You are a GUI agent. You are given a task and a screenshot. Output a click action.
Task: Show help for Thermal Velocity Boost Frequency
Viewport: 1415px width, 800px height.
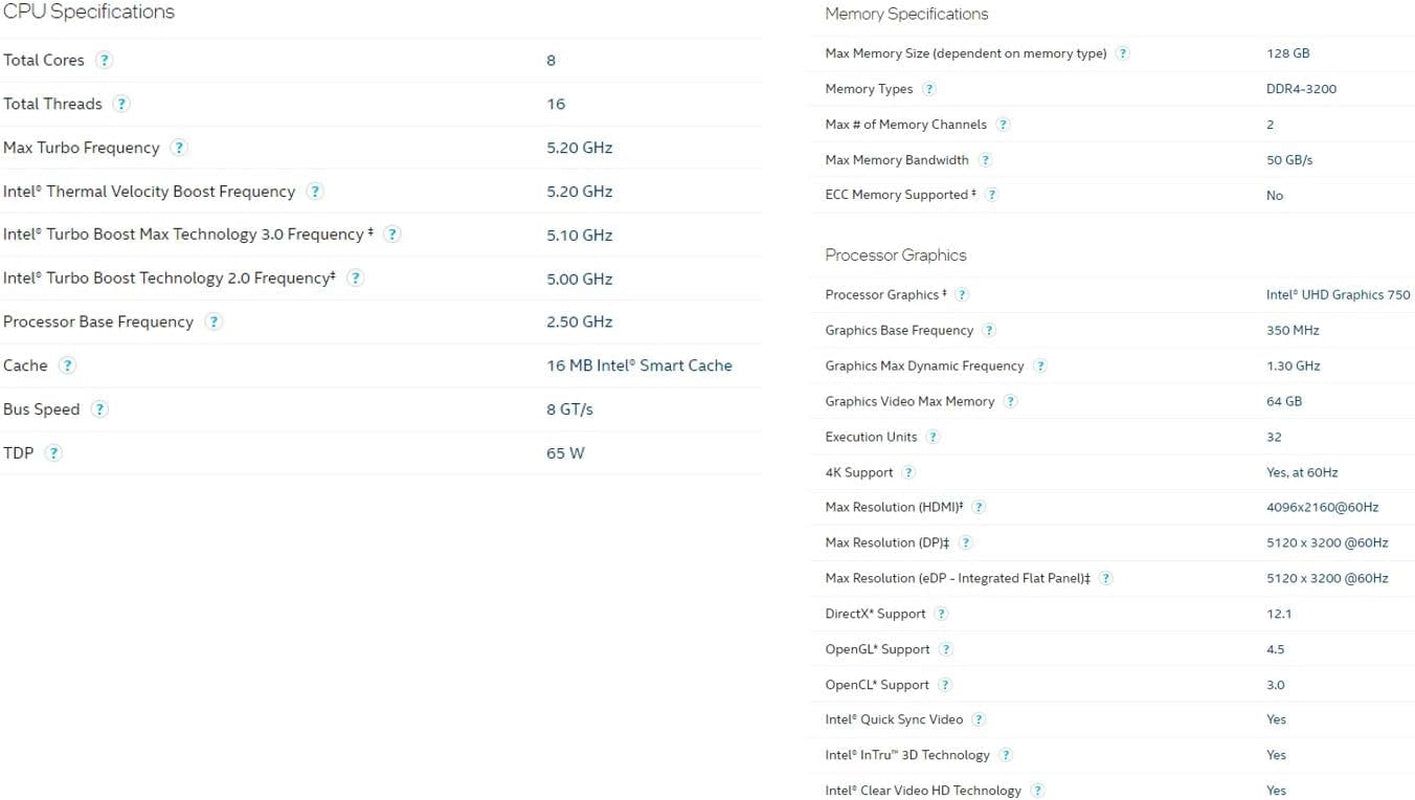point(315,191)
